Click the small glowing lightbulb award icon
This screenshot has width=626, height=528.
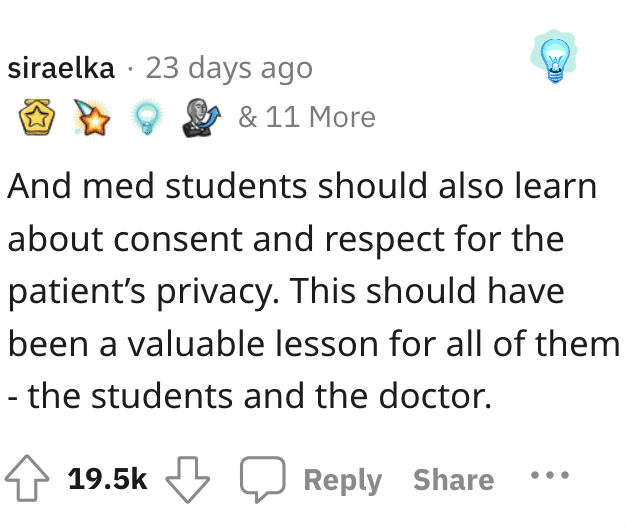point(147,117)
